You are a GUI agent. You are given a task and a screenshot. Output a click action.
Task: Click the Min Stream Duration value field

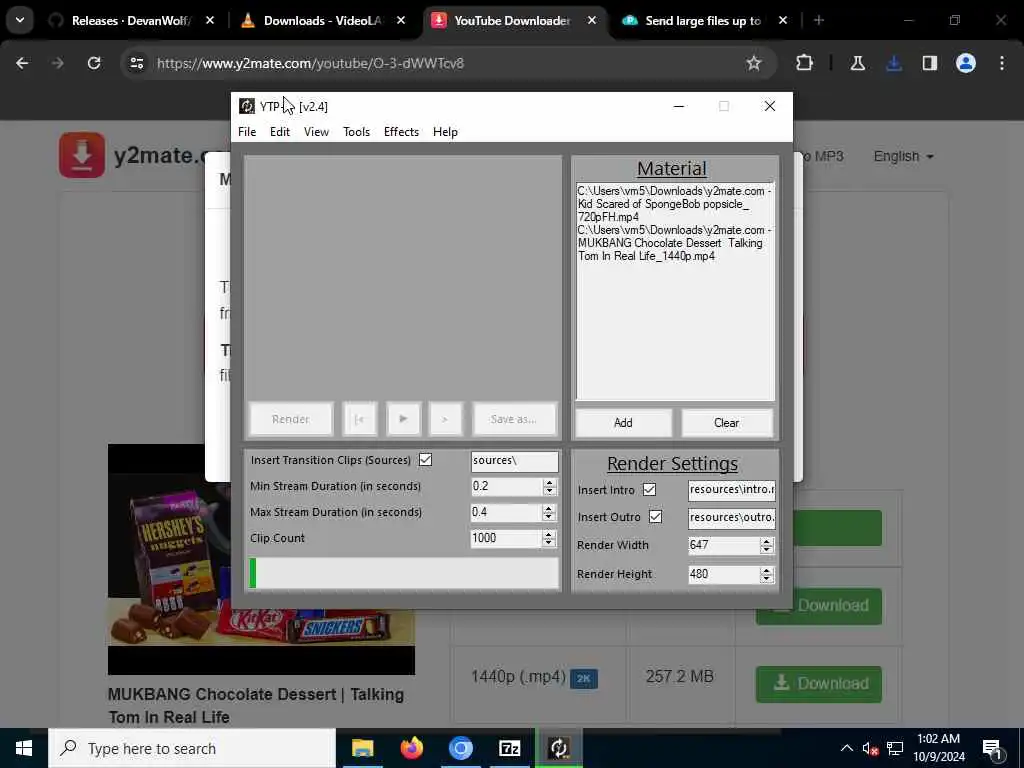point(506,487)
